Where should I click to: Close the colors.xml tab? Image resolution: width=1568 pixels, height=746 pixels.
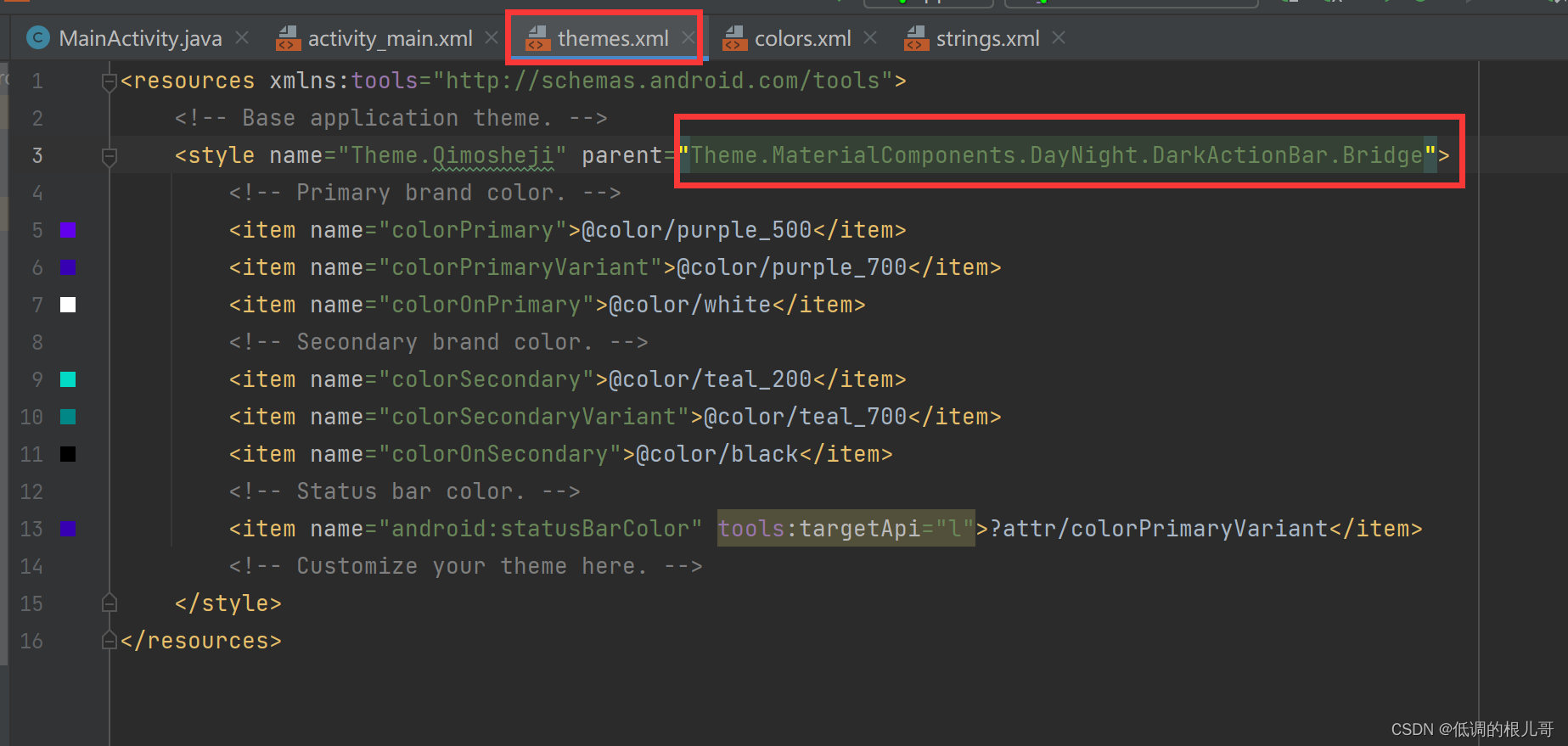click(x=870, y=37)
